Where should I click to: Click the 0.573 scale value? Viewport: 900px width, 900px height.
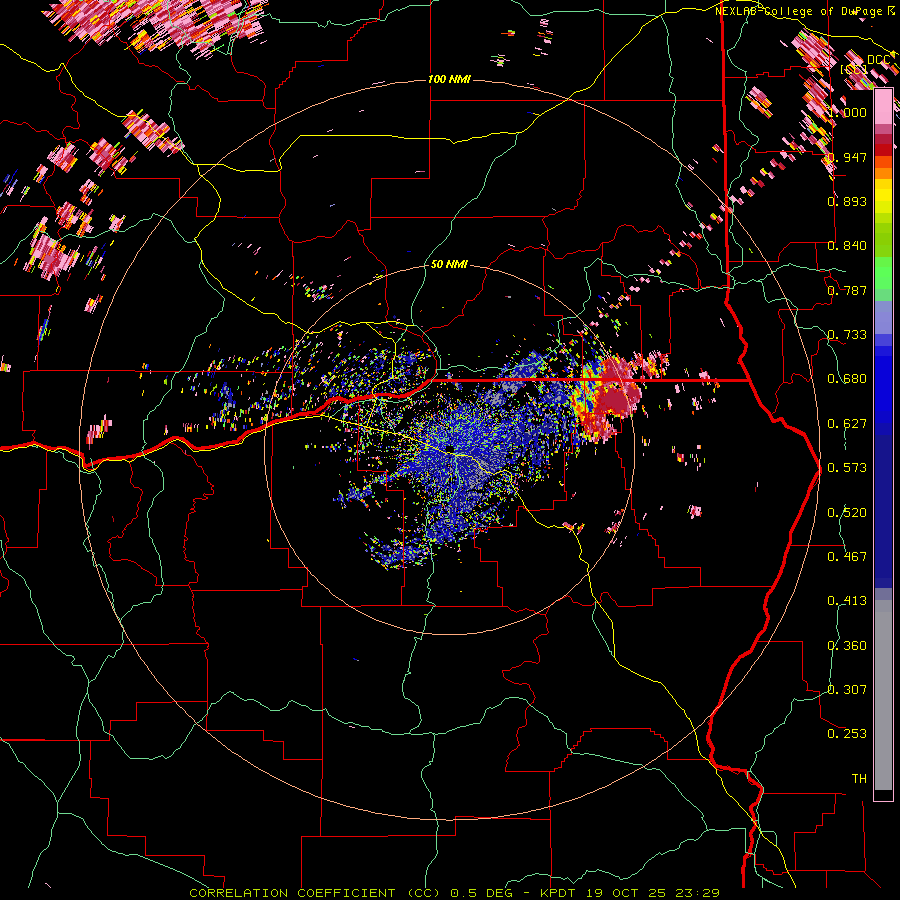coord(847,468)
